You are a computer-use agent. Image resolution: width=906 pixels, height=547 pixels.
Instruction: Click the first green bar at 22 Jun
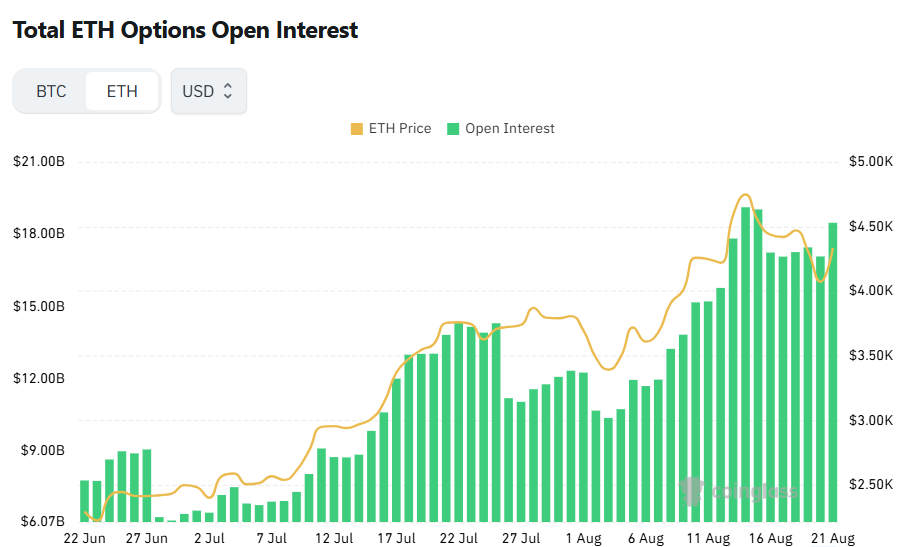(84, 501)
